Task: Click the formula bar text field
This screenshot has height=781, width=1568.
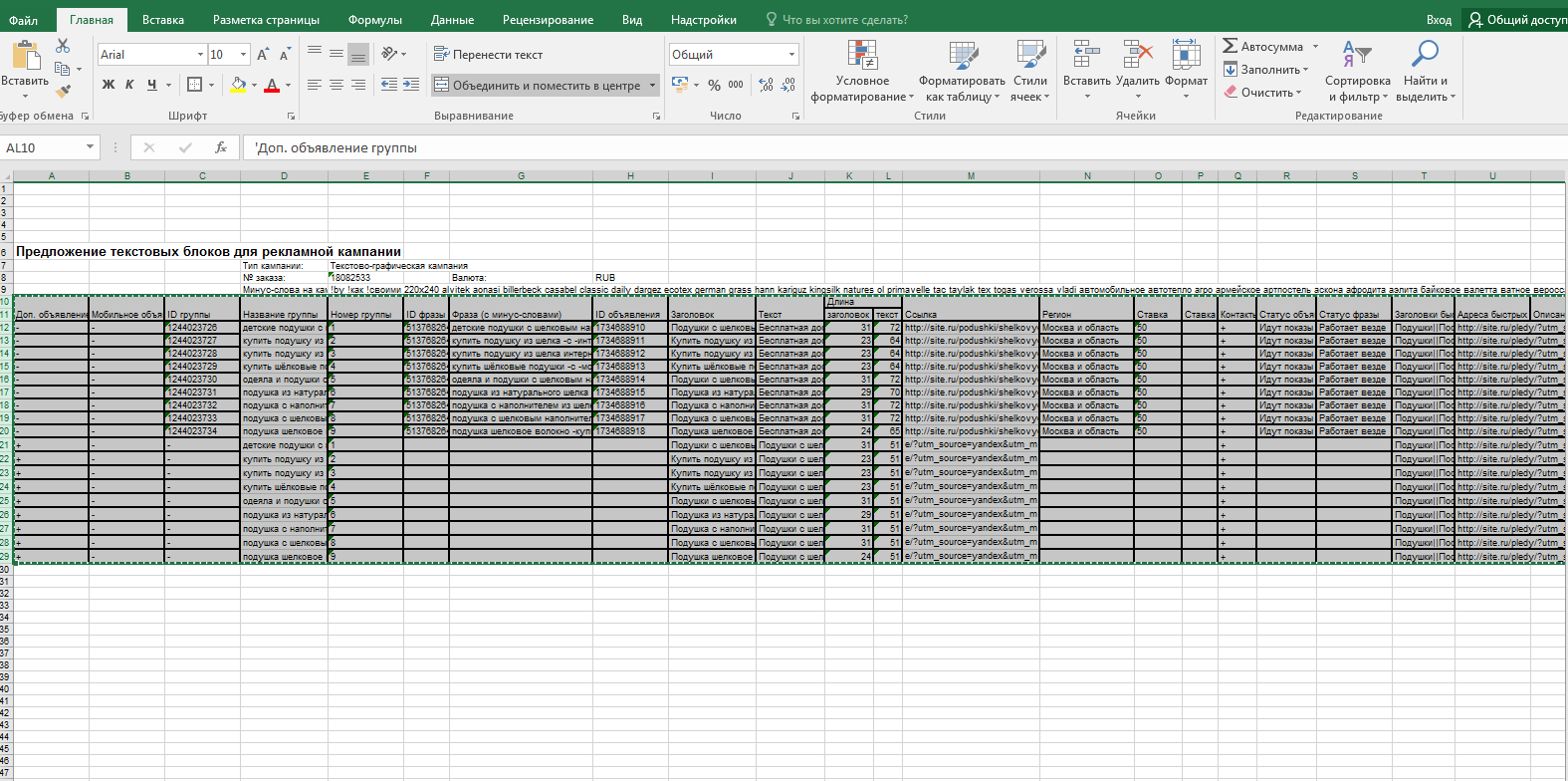Action: pos(904,147)
